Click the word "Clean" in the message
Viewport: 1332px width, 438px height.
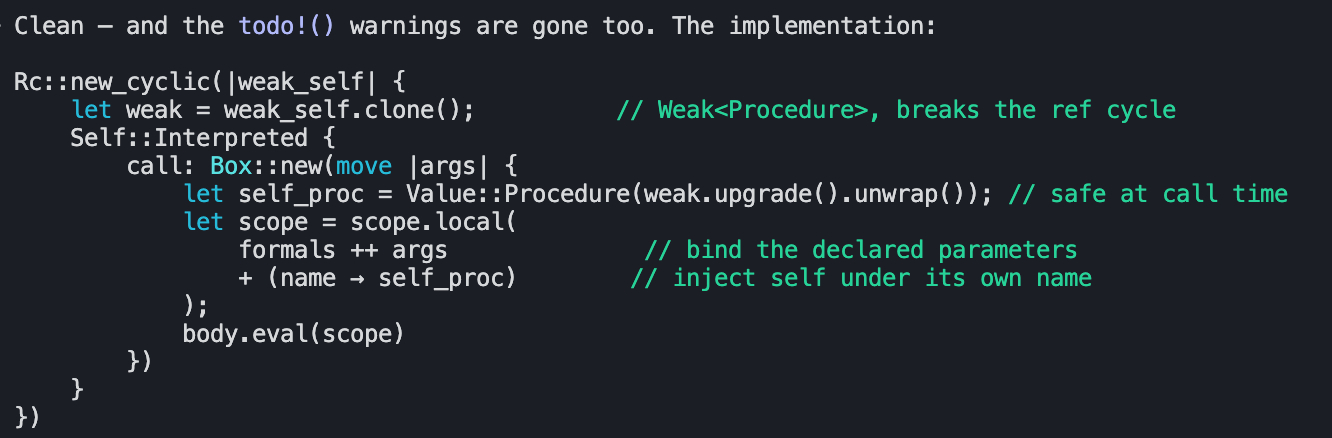click(49, 25)
